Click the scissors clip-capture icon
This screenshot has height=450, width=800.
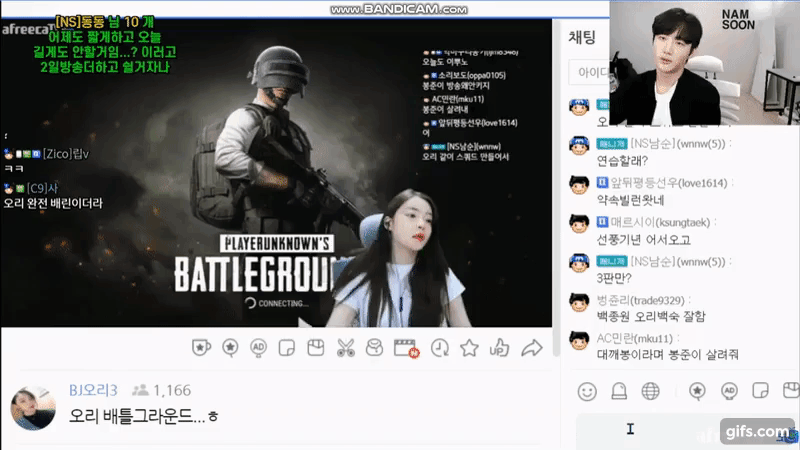(345, 348)
